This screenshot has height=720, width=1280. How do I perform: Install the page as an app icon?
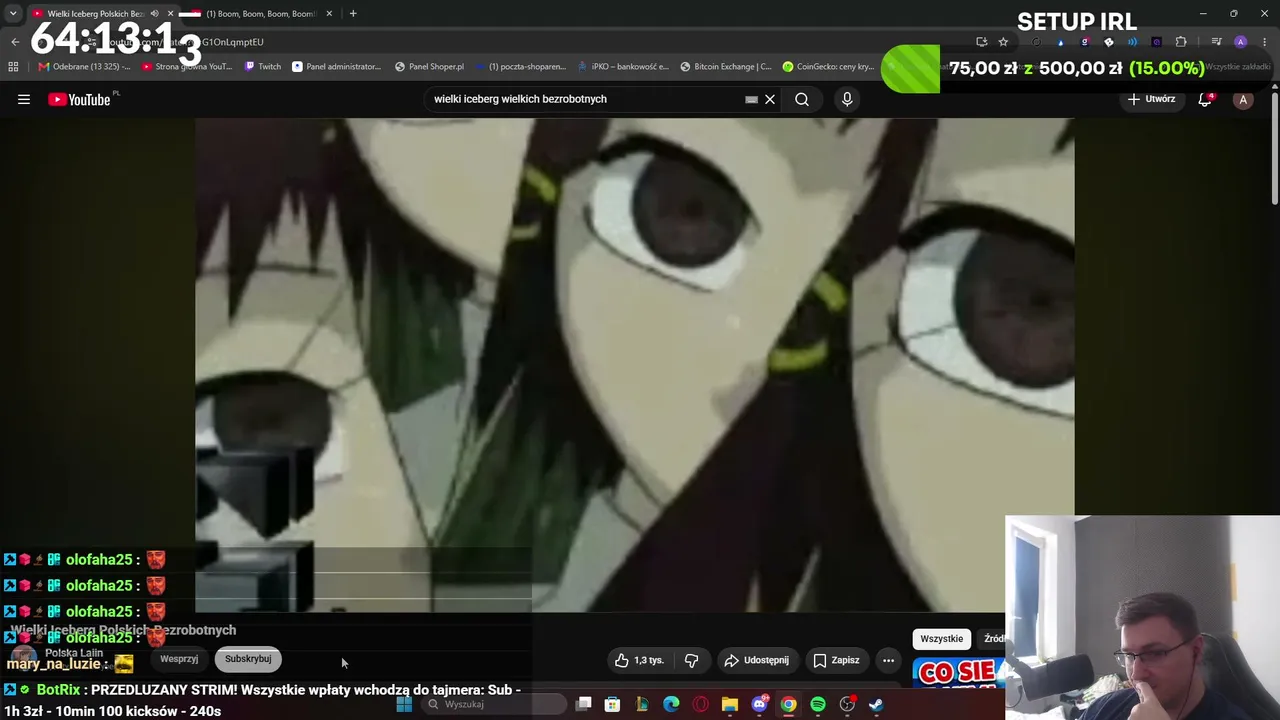981,42
